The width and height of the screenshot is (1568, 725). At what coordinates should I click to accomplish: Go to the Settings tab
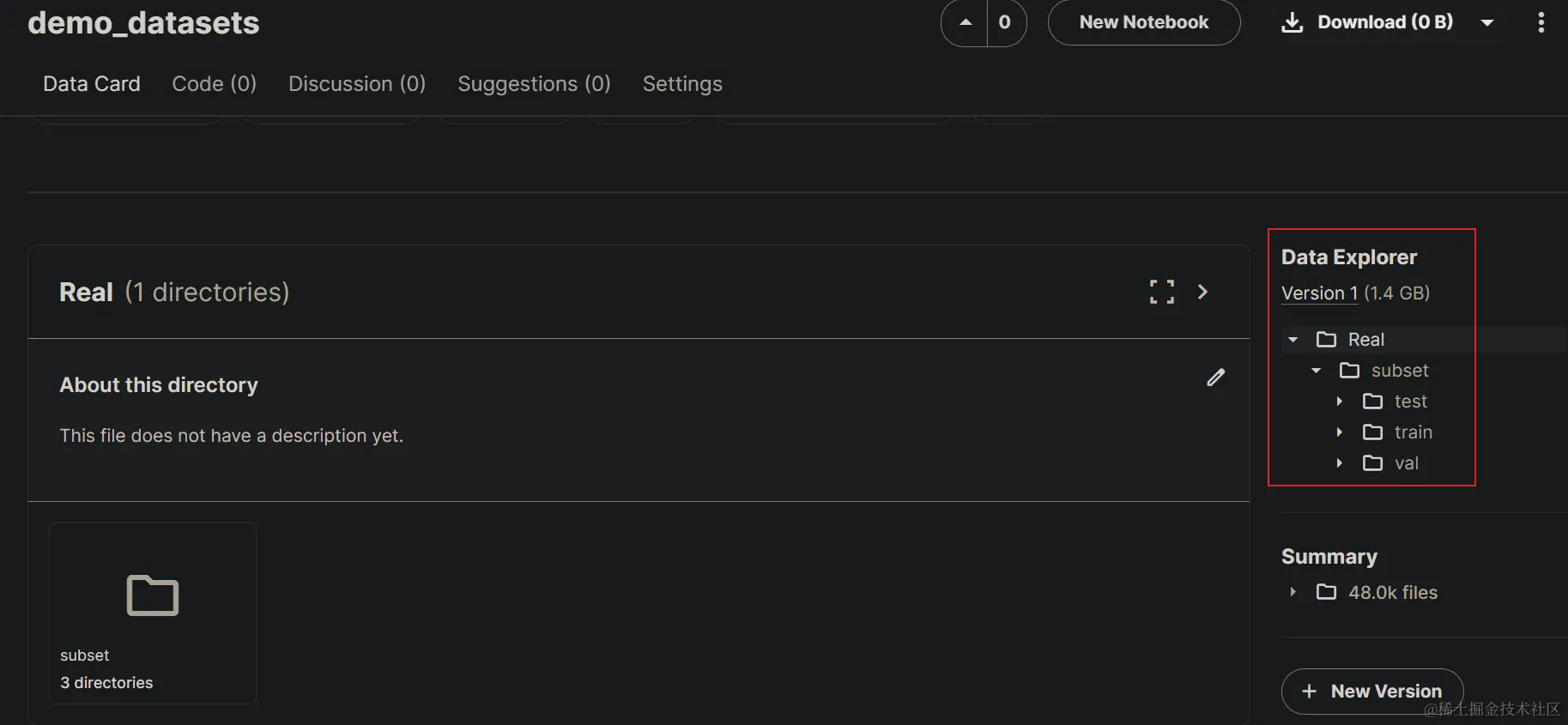coord(682,84)
